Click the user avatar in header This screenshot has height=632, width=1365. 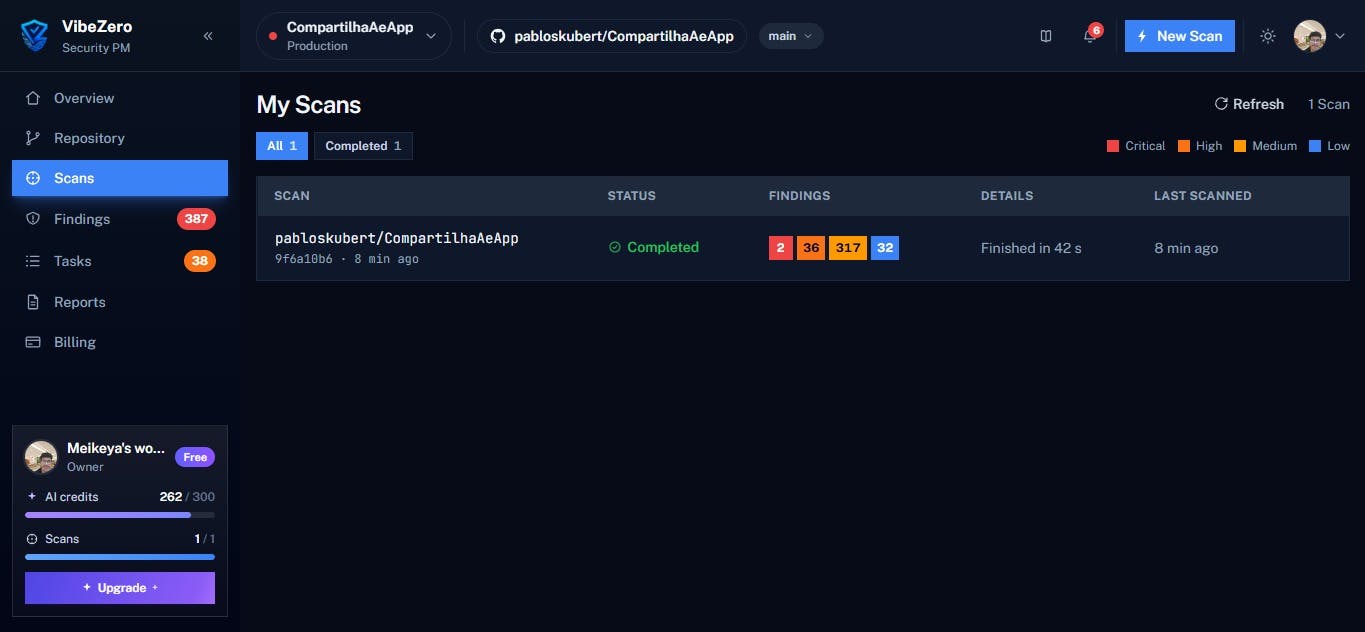tap(1310, 36)
